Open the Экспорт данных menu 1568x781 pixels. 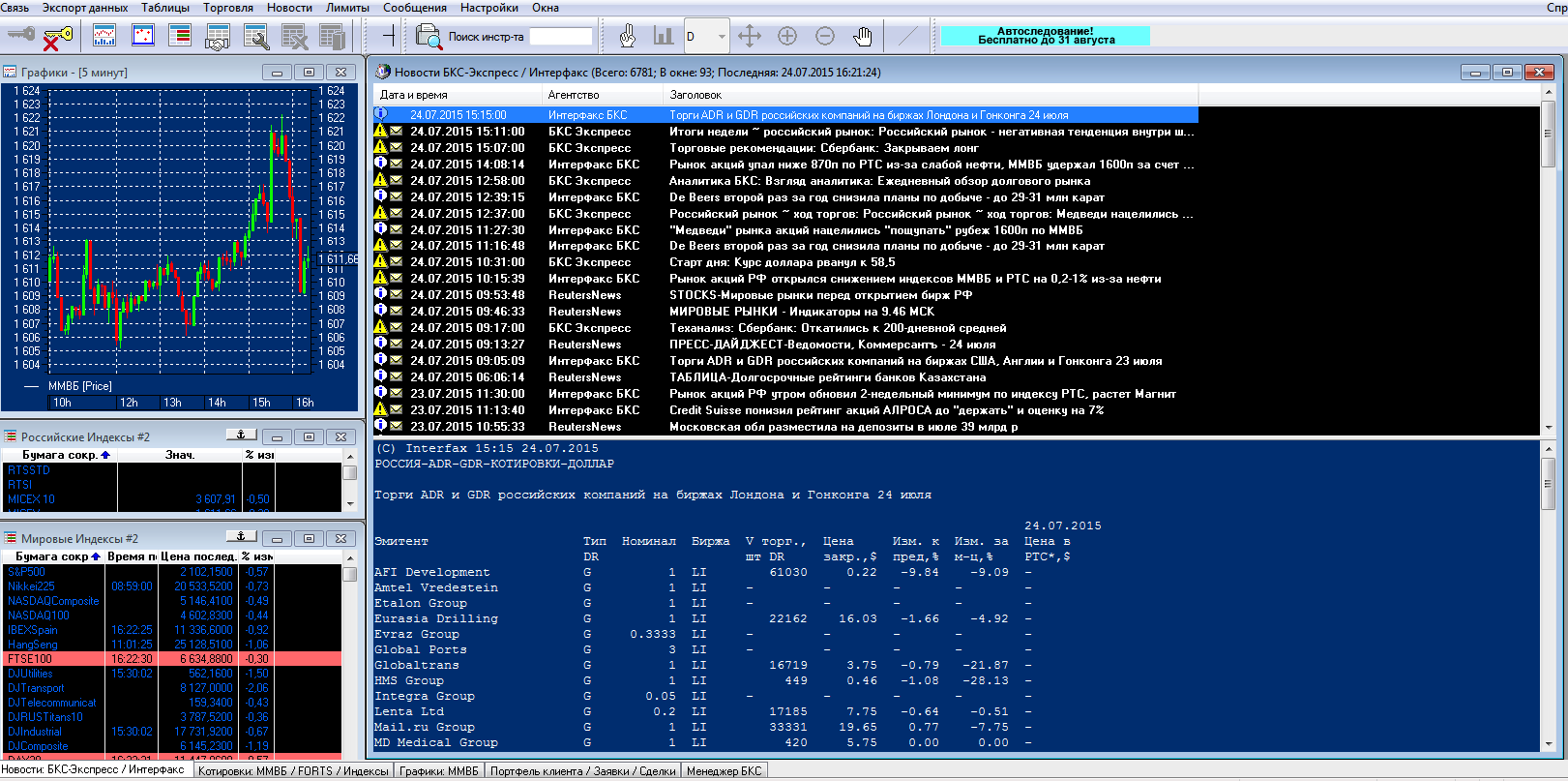pos(85,8)
